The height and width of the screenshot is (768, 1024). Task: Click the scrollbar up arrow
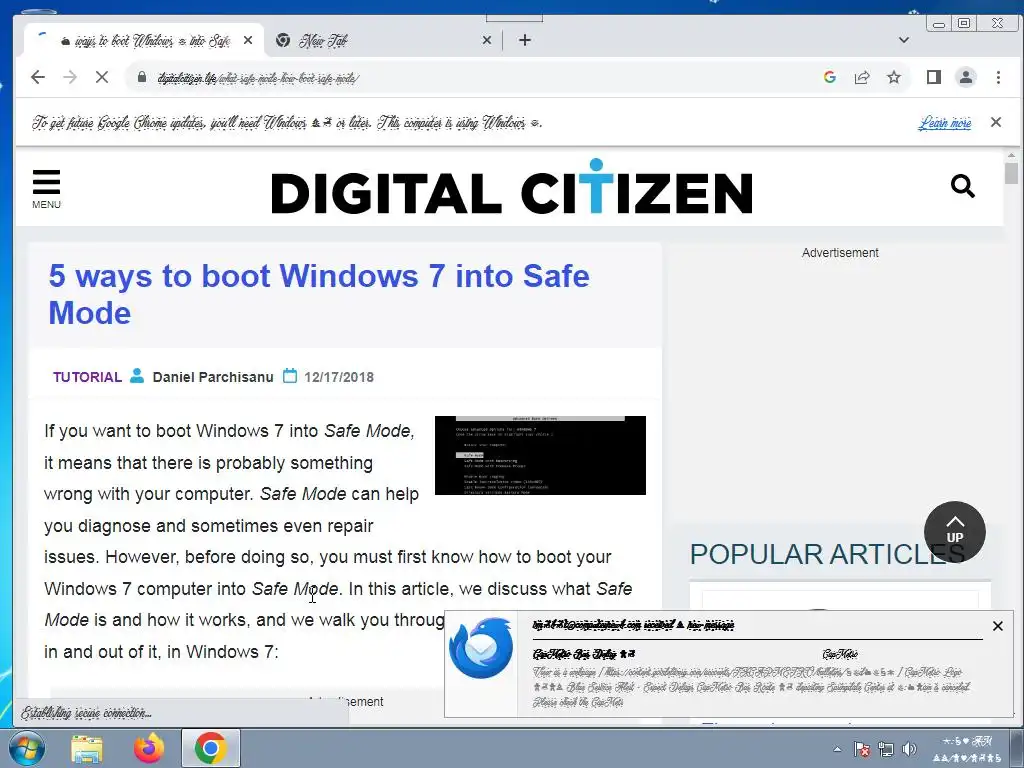pos(1011,155)
